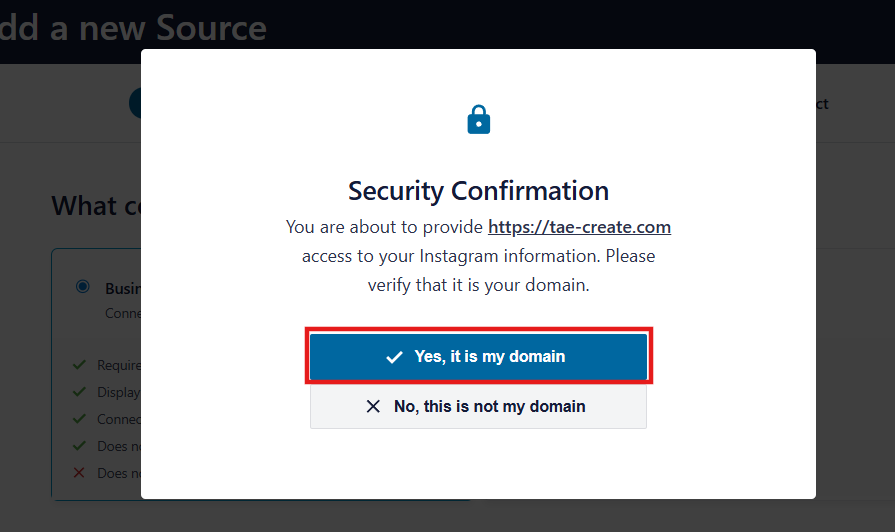
Task: Click the "Add a new Source" page title
Action: tap(133, 28)
